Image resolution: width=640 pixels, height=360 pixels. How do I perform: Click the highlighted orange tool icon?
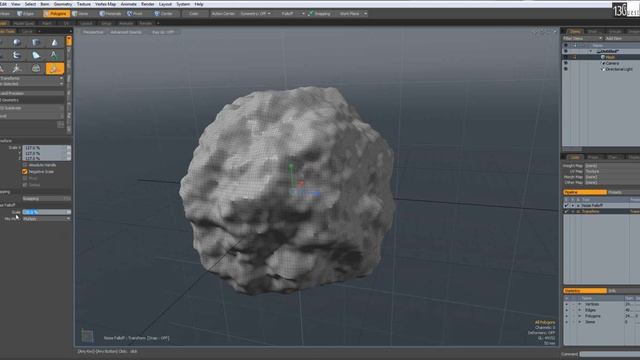55,68
